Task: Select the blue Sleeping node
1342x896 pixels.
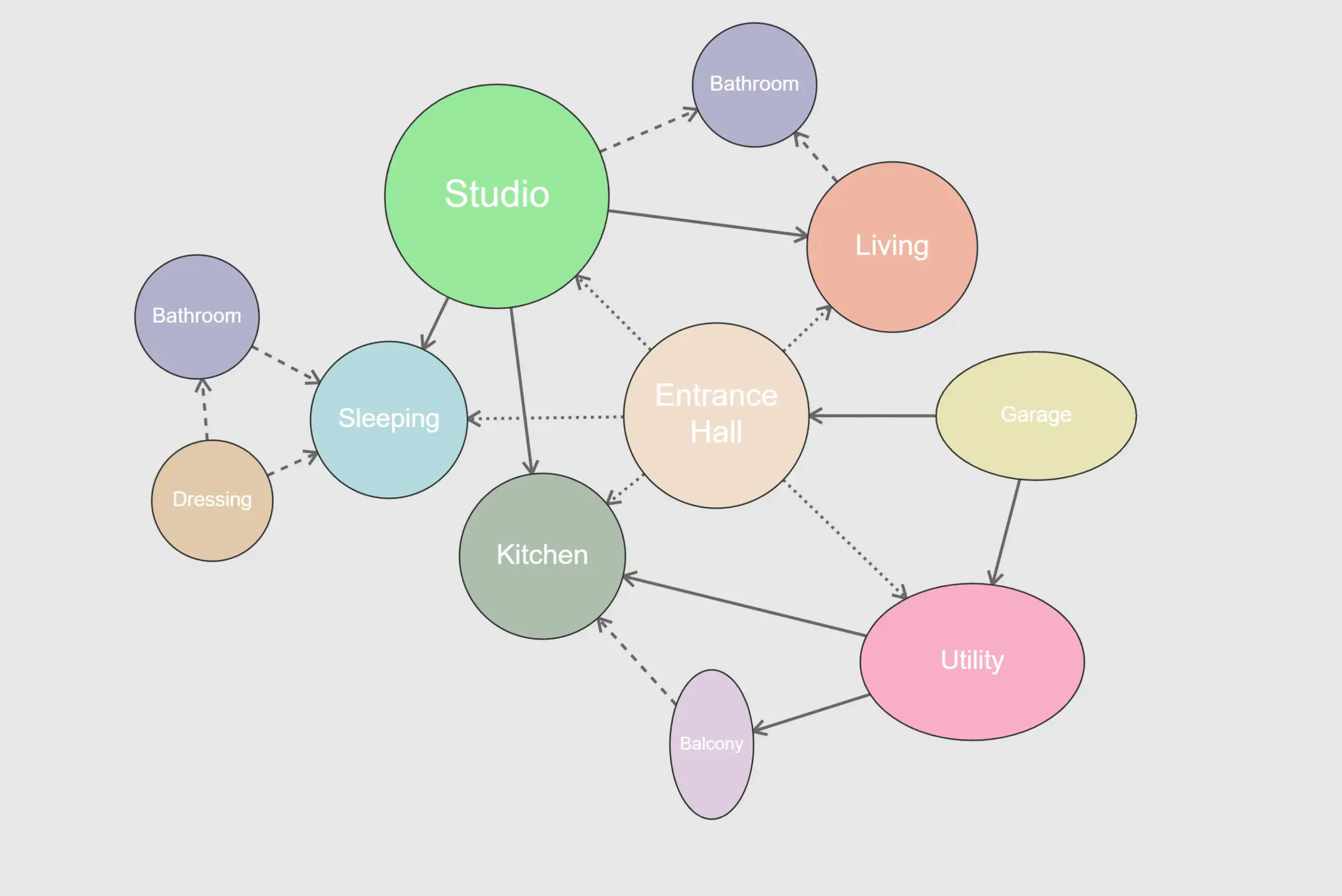Action: coord(388,419)
